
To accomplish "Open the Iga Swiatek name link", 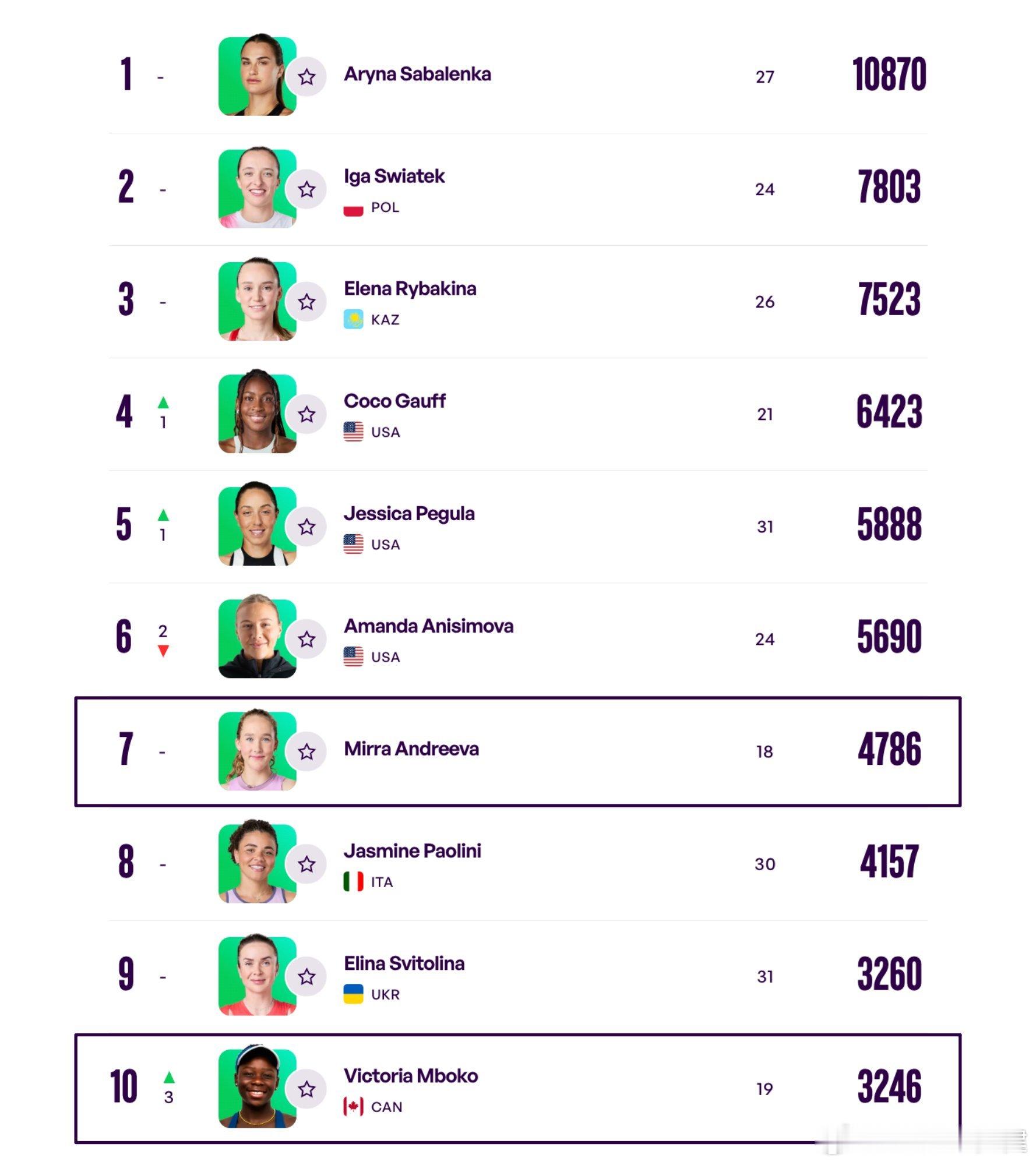I will point(394,176).
